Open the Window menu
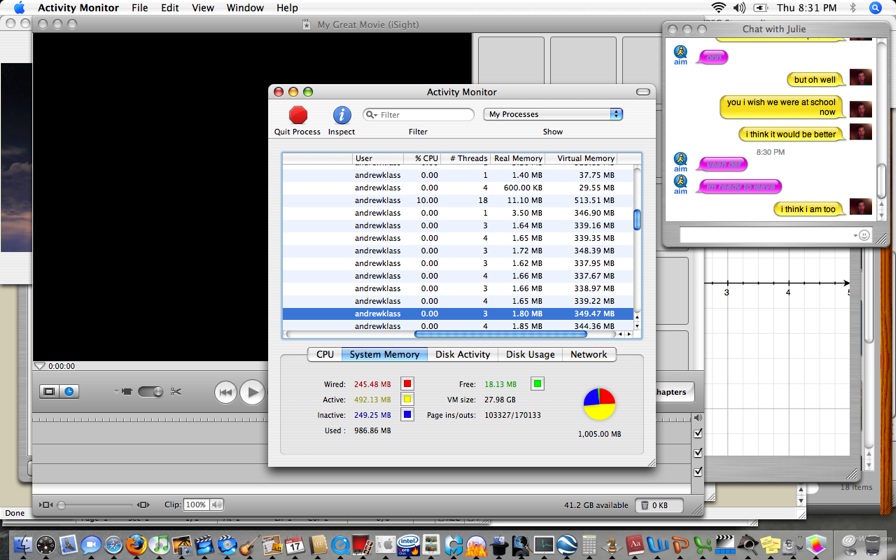The width and height of the screenshot is (896, 560). (245, 8)
